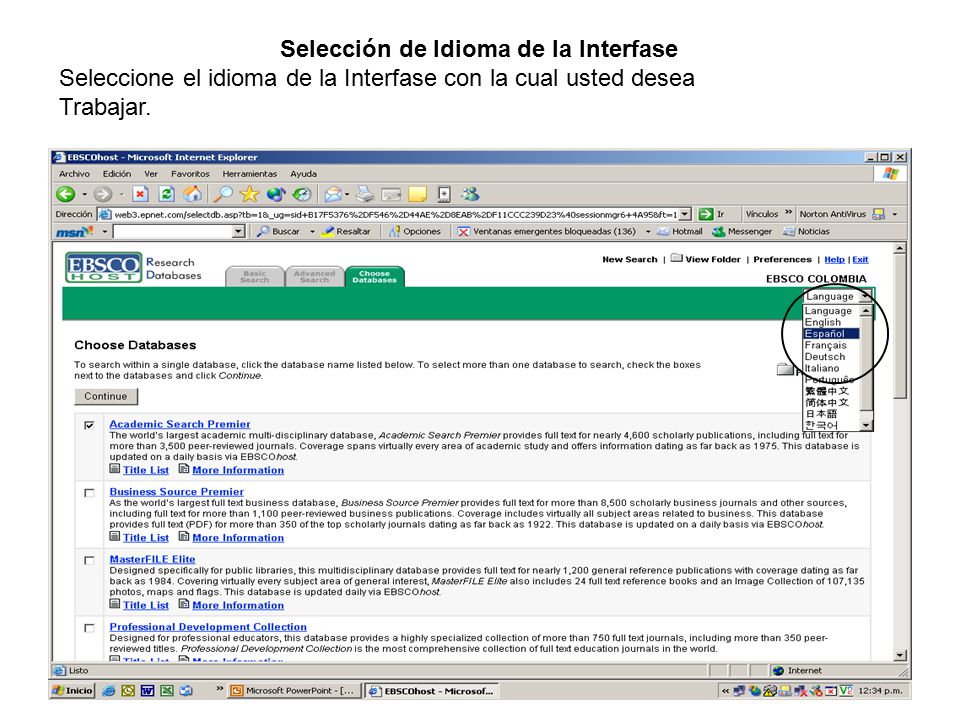The image size is (960, 720).
Task: Click in the address bar URL field
Action: [396, 214]
